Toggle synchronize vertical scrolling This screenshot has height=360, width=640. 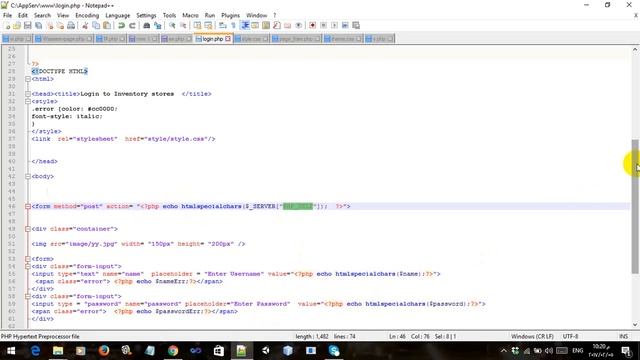(x=198, y=25)
